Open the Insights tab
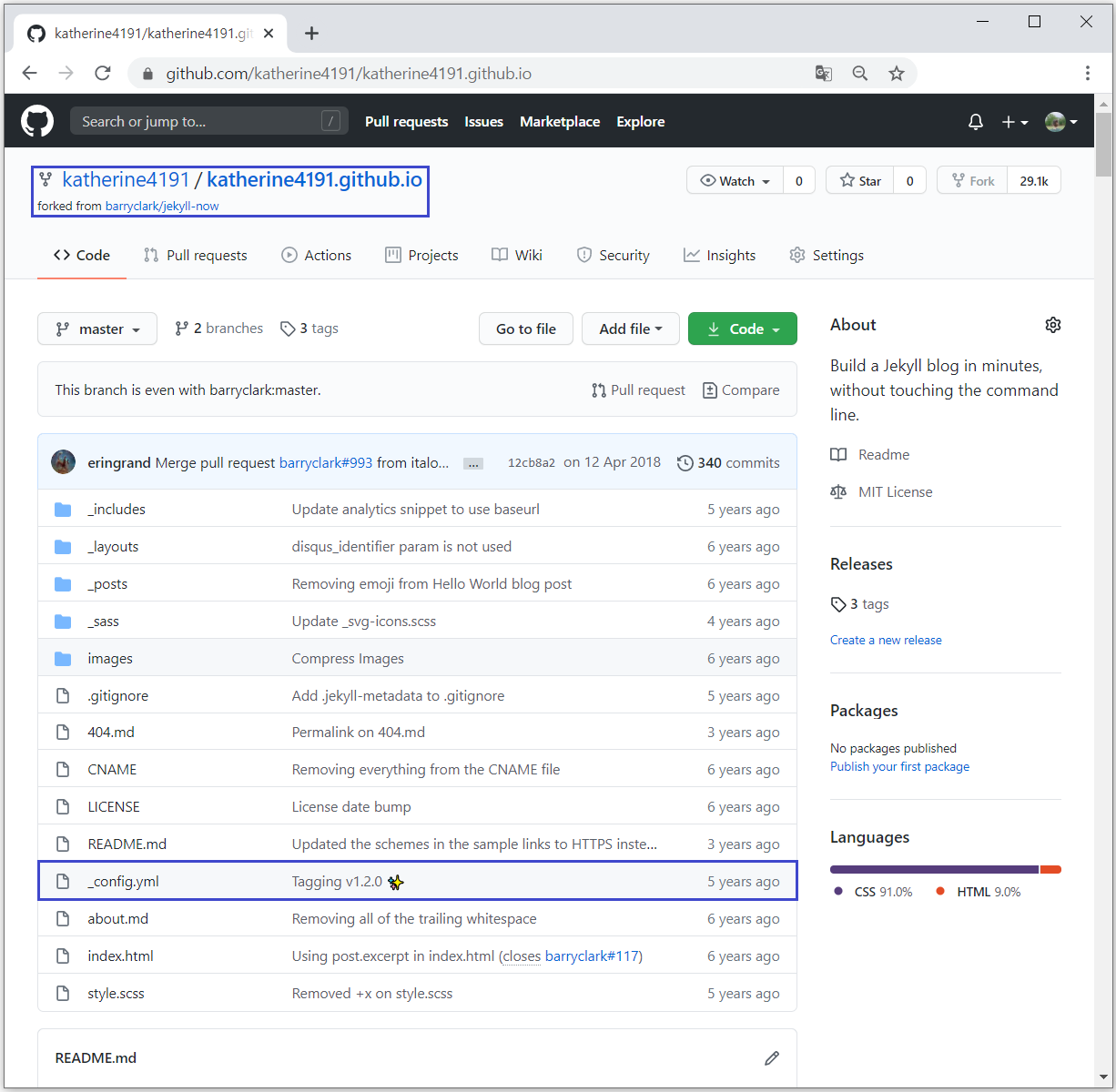The height and width of the screenshot is (1092, 1116). pos(720,255)
